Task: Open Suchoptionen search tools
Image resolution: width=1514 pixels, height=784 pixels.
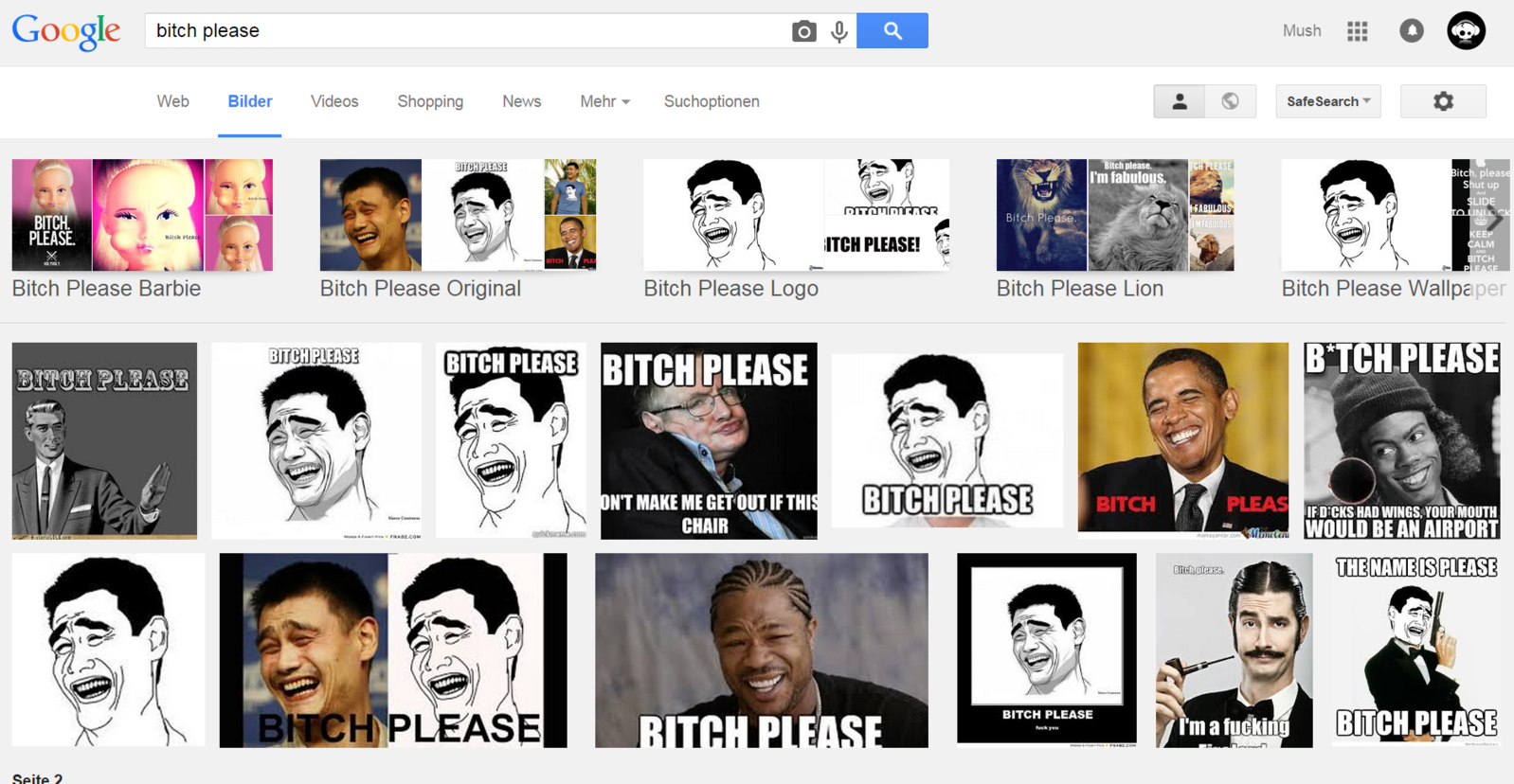Action: 711,101
